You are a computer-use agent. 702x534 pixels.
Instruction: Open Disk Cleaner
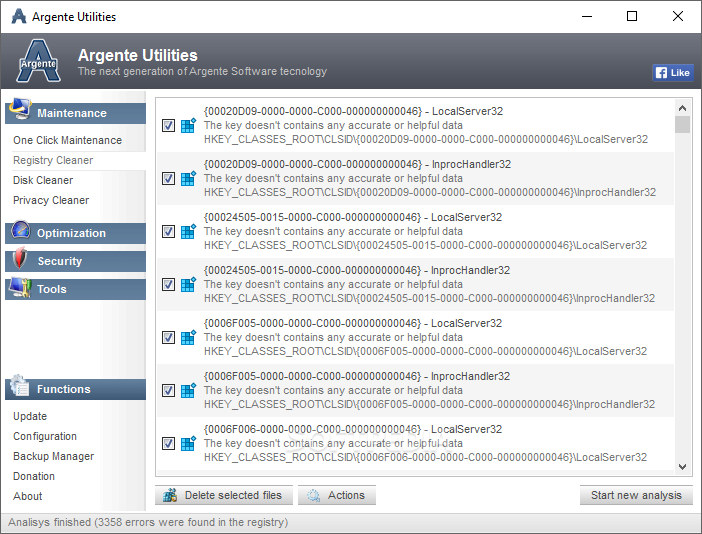point(43,180)
